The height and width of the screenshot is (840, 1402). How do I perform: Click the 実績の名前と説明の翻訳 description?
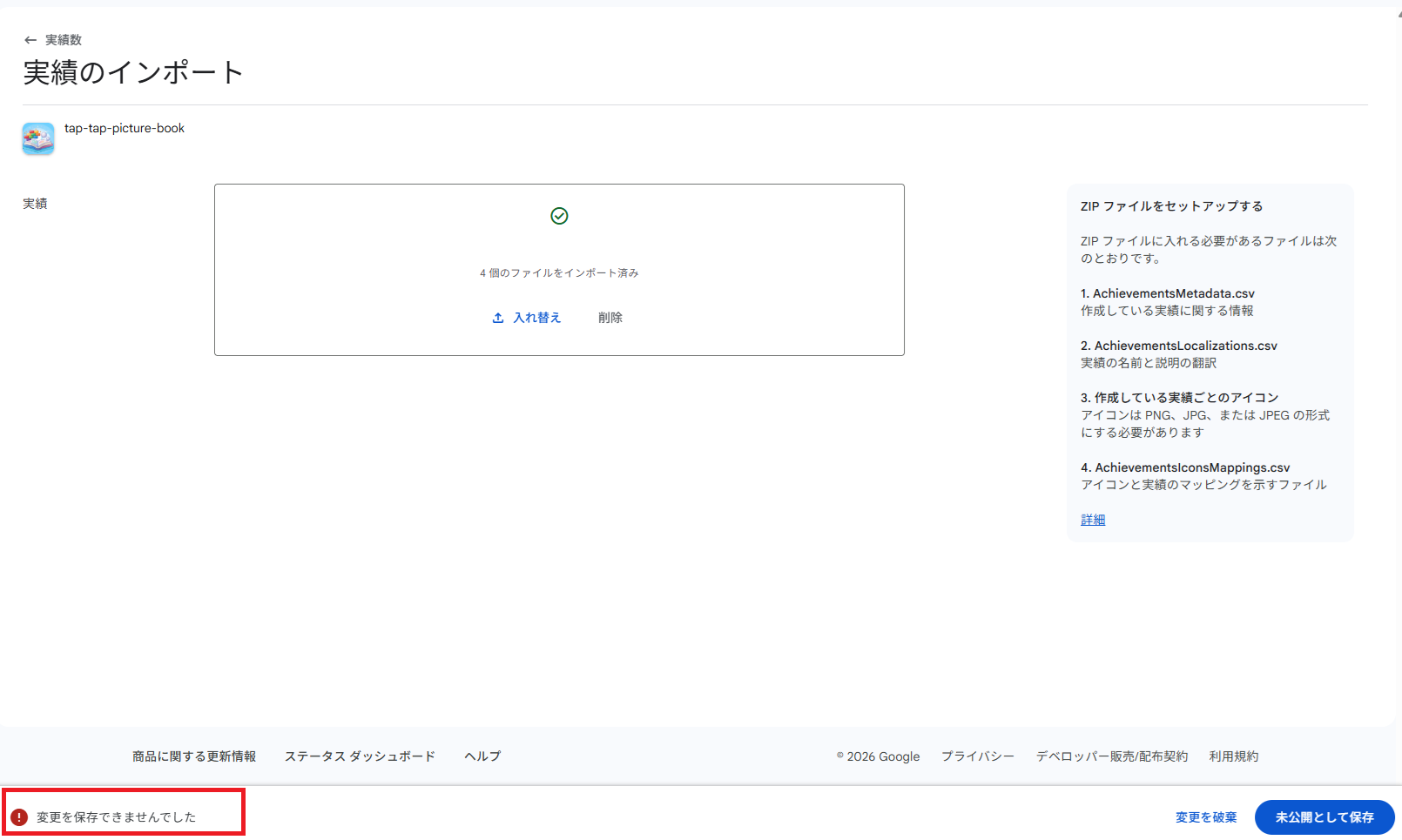pos(1149,363)
